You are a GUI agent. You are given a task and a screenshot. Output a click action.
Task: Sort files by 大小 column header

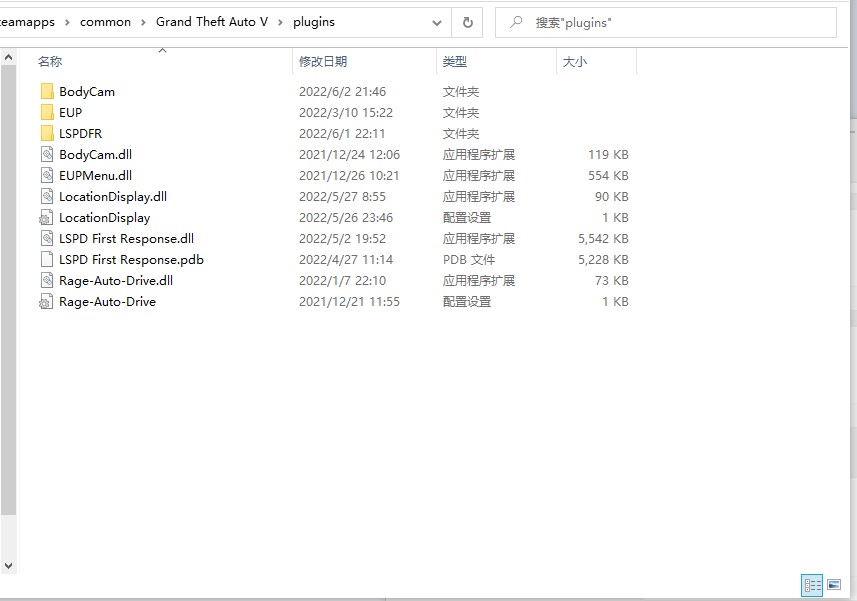point(575,62)
